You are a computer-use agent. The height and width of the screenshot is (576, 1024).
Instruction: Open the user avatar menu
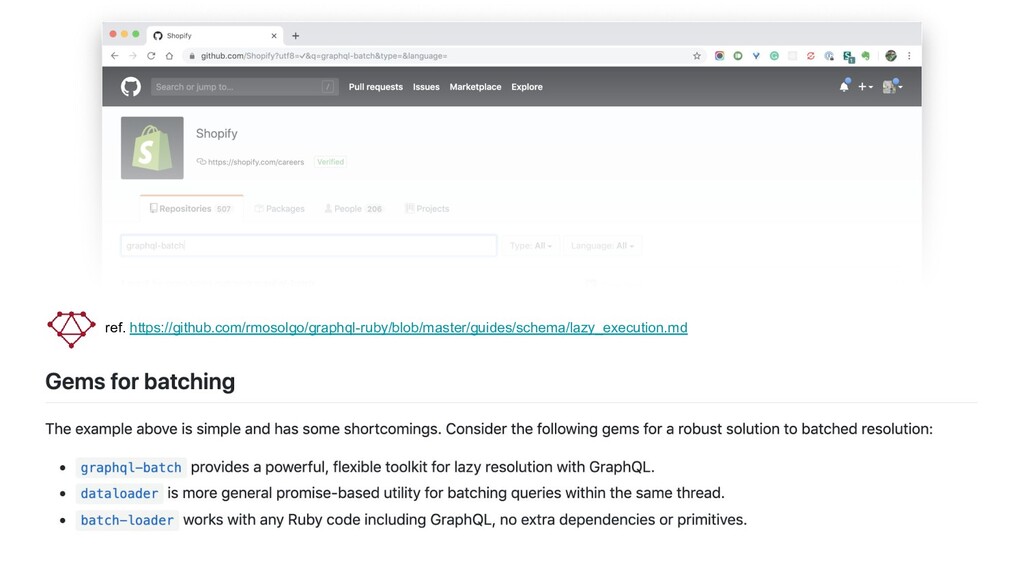[891, 87]
